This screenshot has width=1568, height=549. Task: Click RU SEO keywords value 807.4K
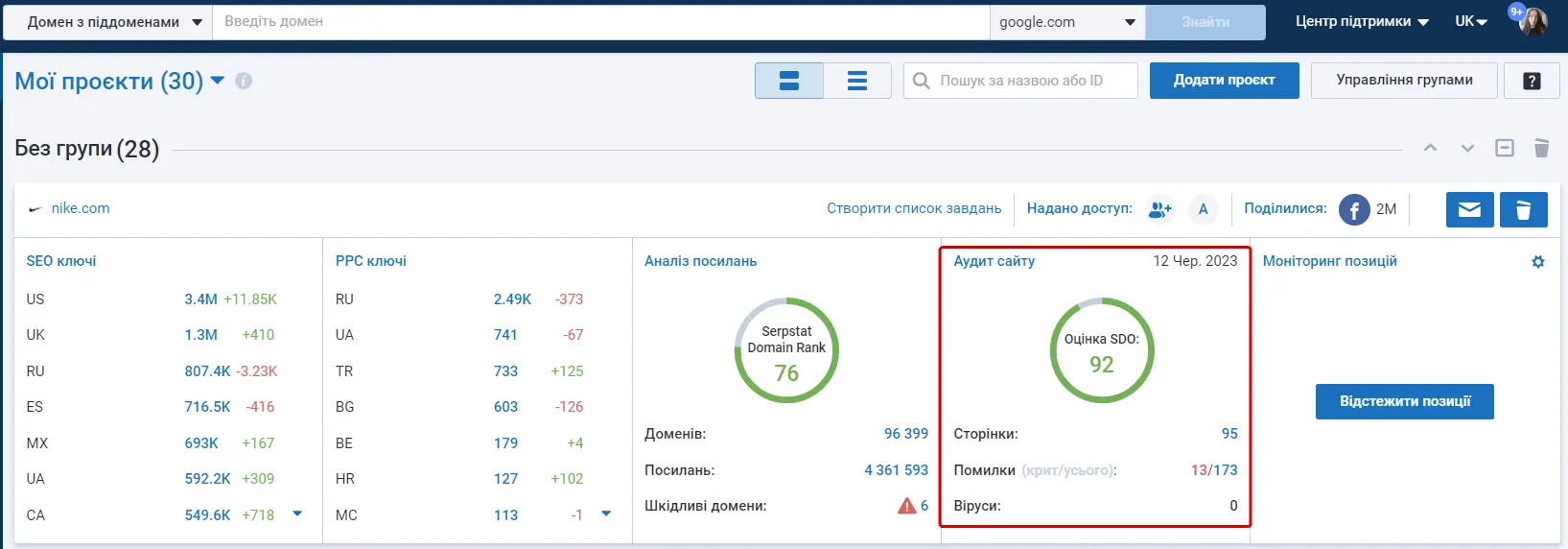coord(207,371)
